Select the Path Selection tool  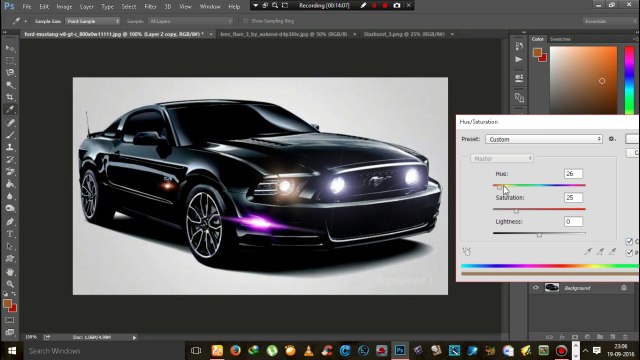[x=10, y=246]
